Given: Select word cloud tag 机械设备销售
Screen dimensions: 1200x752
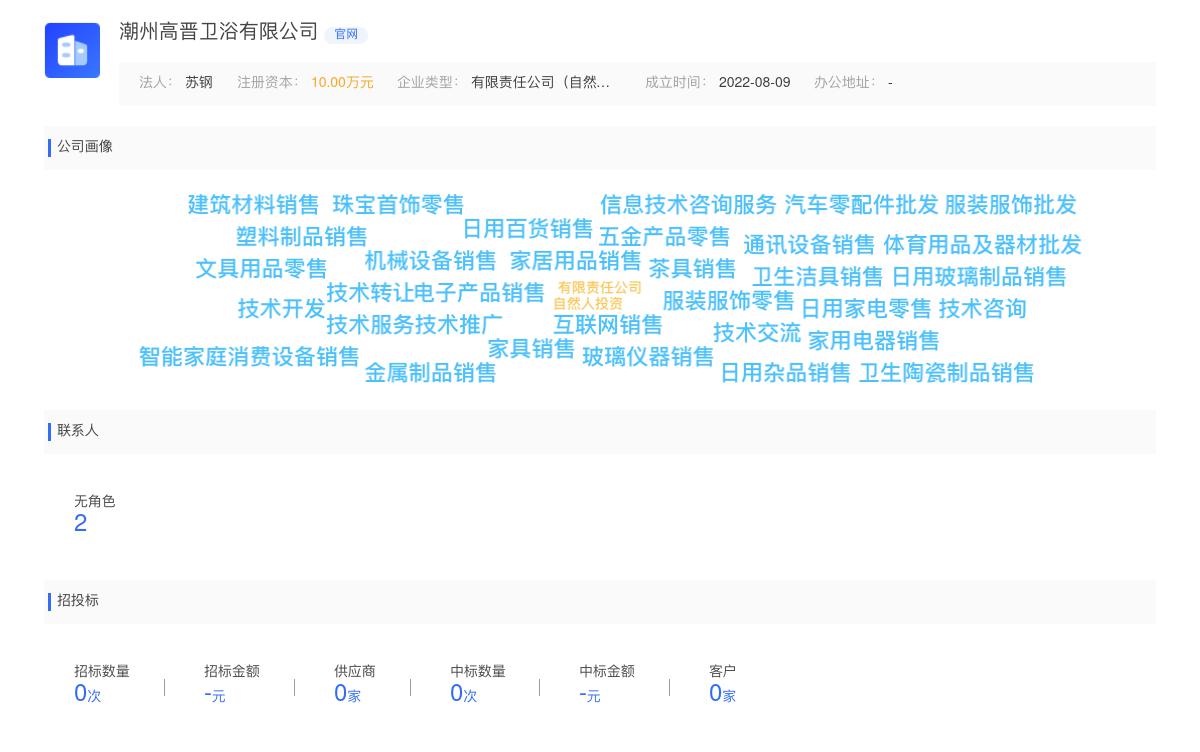Looking at the screenshot, I should (x=430, y=261).
